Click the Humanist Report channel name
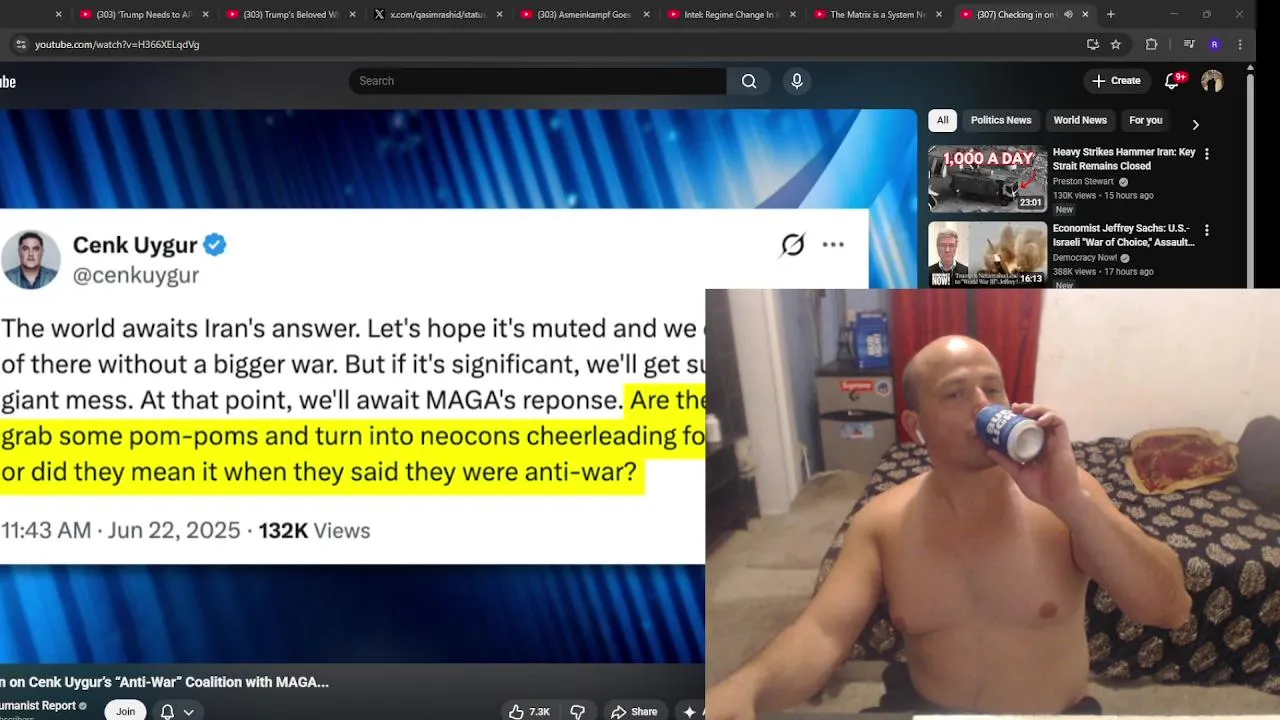The image size is (1280, 720). [40, 706]
